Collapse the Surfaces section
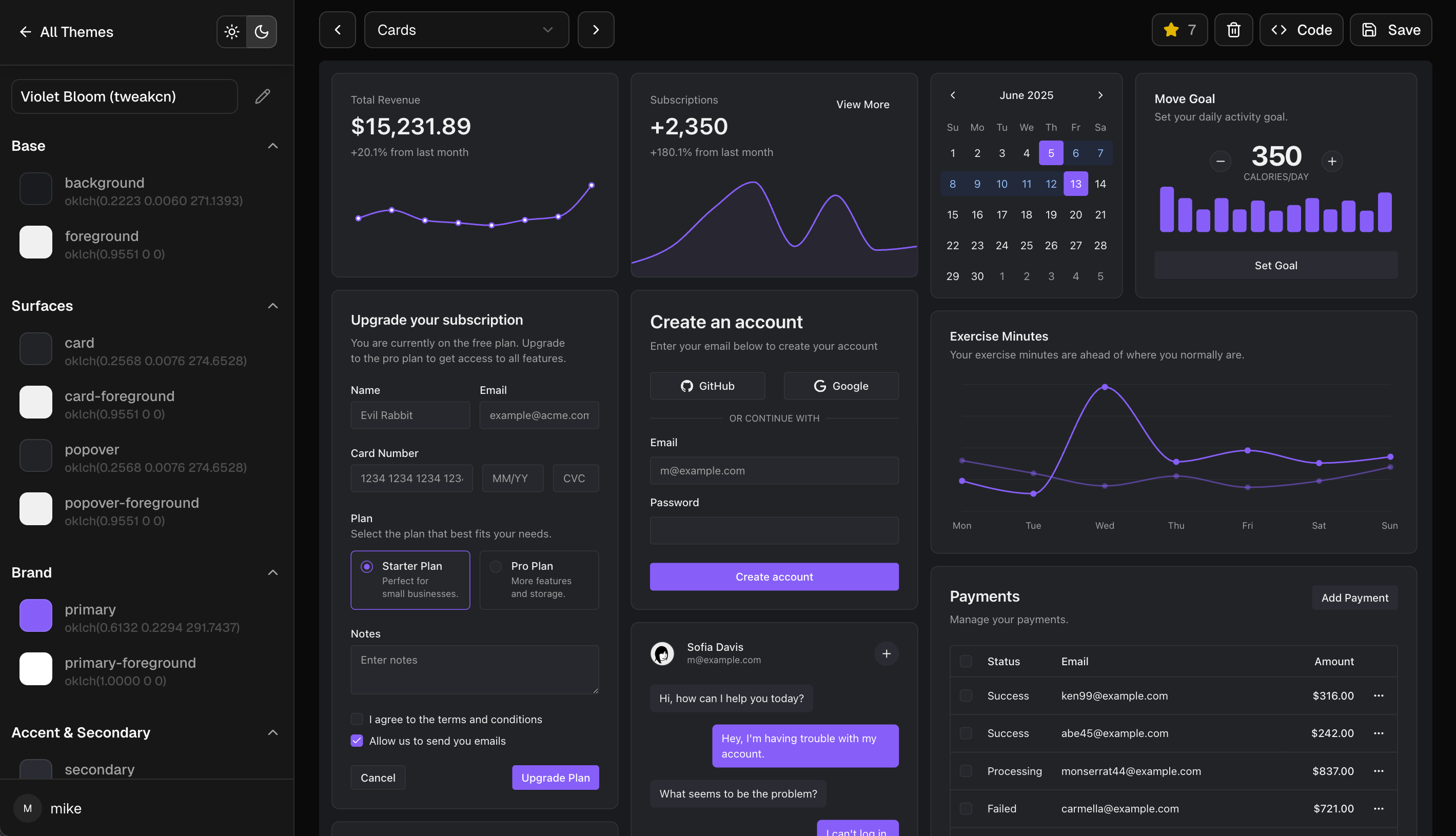1456x836 pixels. click(x=273, y=306)
